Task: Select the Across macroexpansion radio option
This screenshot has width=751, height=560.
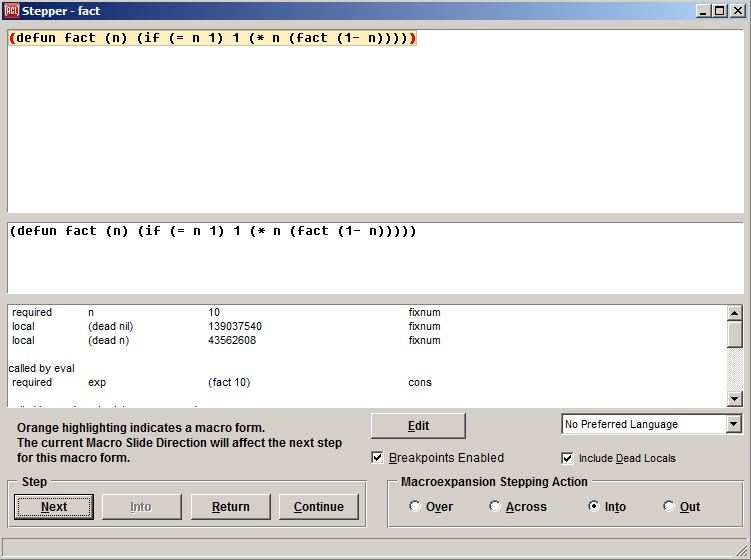Action: click(x=495, y=507)
